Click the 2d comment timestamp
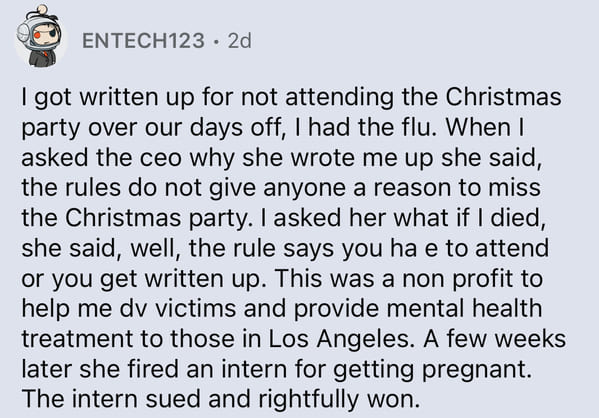Image resolution: width=599 pixels, height=418 pixels. tap(240, 41)
